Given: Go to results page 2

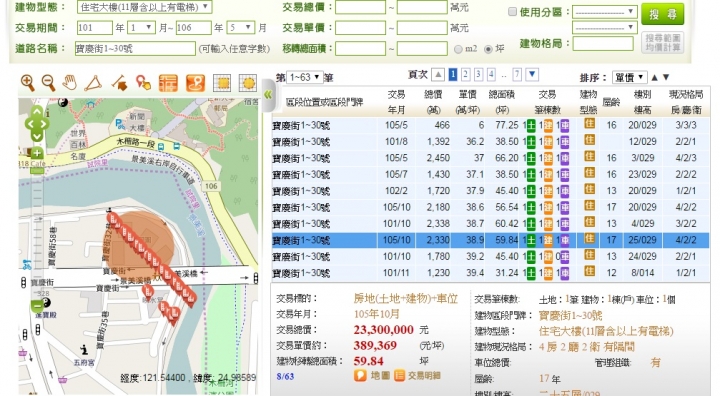Looking at the screenshot, I should coord(466,74).
